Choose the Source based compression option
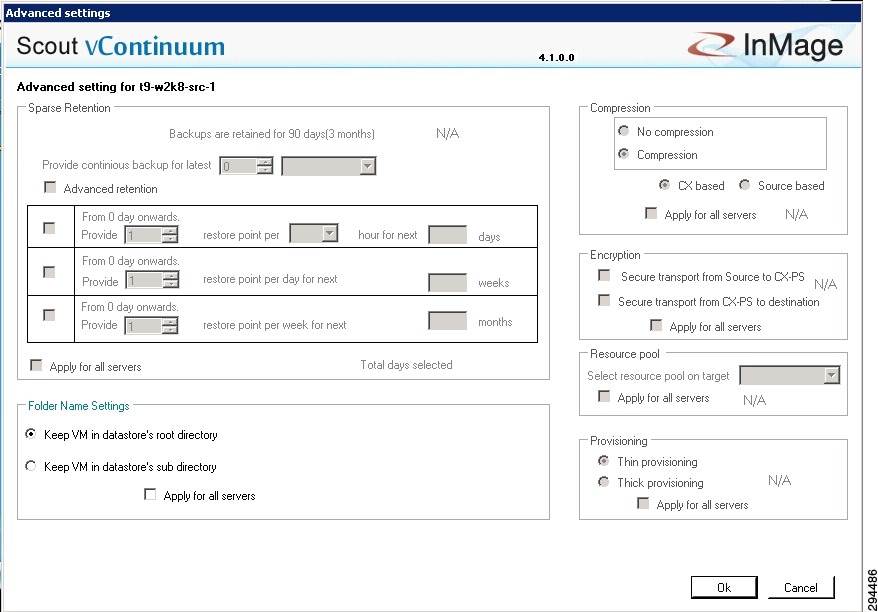Screen dimensions: 878x612 click(744, 185)
